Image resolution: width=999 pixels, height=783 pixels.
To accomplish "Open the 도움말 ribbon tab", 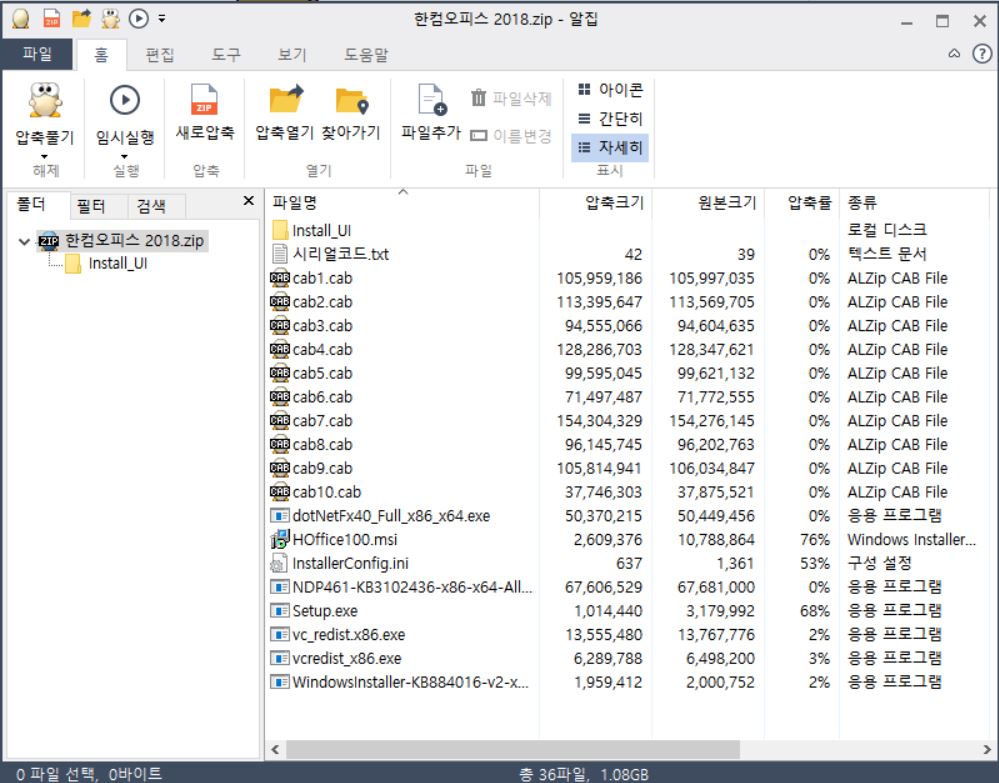I will coord(366,55).
